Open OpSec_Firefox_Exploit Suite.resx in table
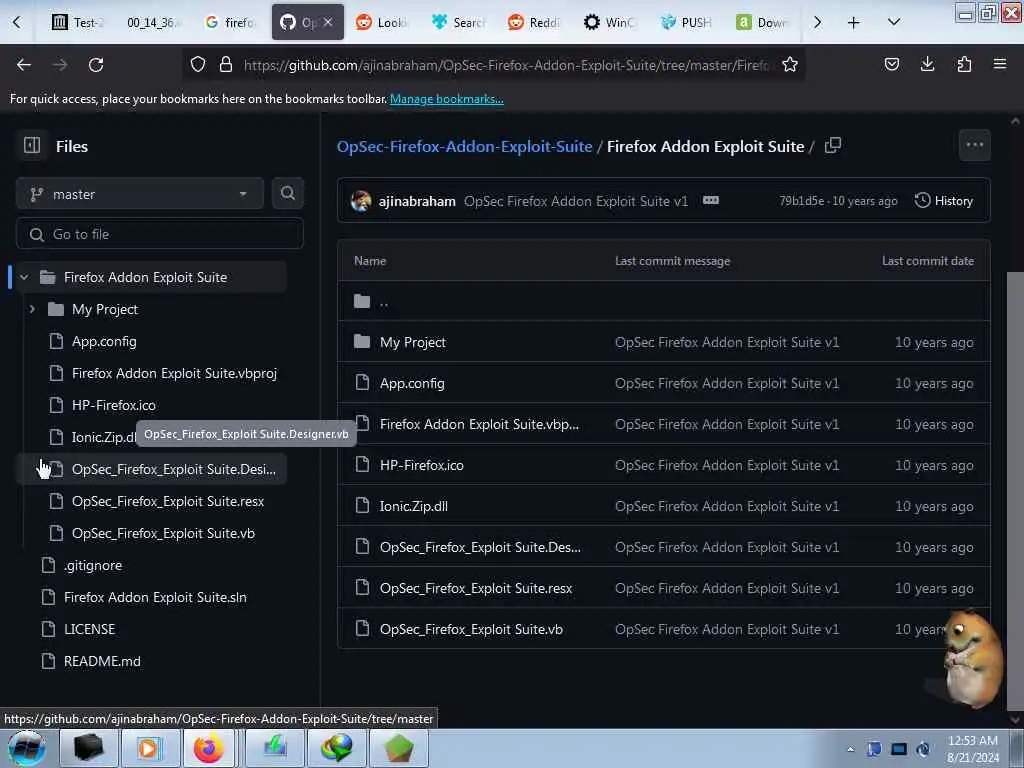 pyautogui.click(x=475, y=588)
